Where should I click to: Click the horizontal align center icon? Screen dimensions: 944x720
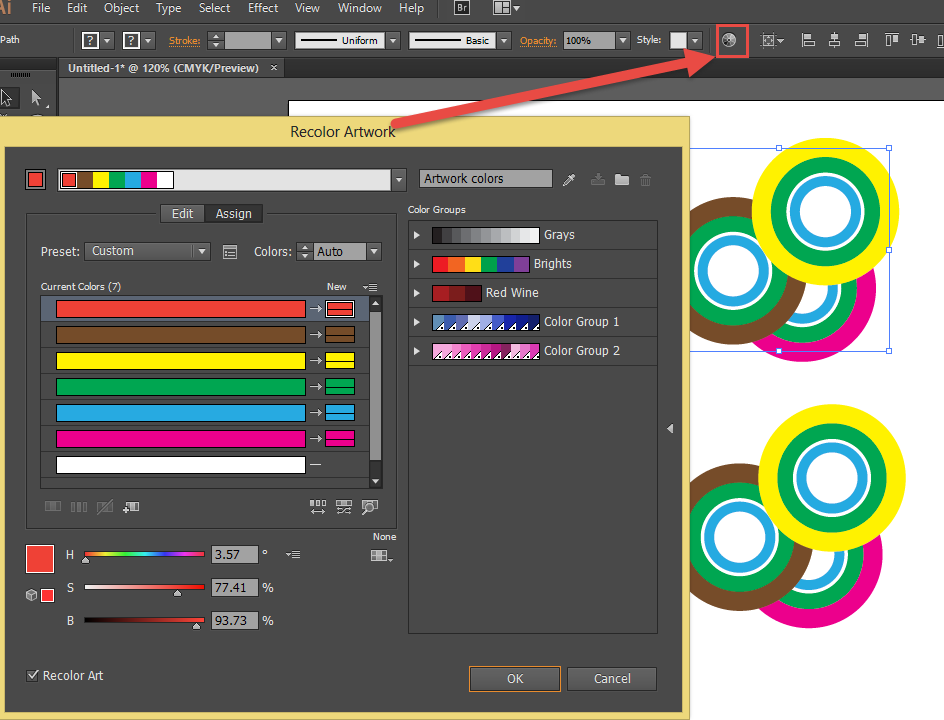pyautogui.click(x=834, y=41)
